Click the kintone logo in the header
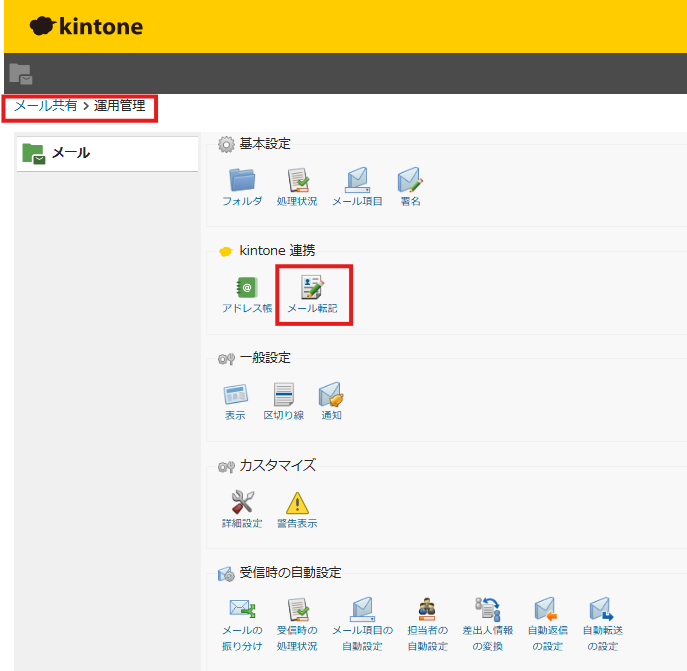 [x=86, y=26]
